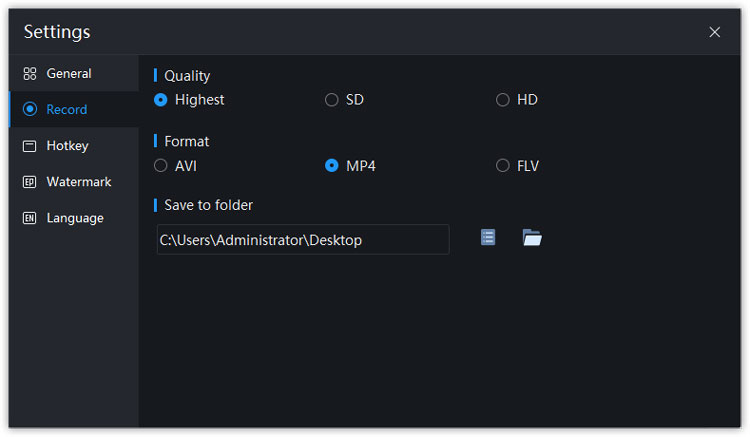Open the General settings tab label
The width and height of the screenshot is (750, 437).
69,74
